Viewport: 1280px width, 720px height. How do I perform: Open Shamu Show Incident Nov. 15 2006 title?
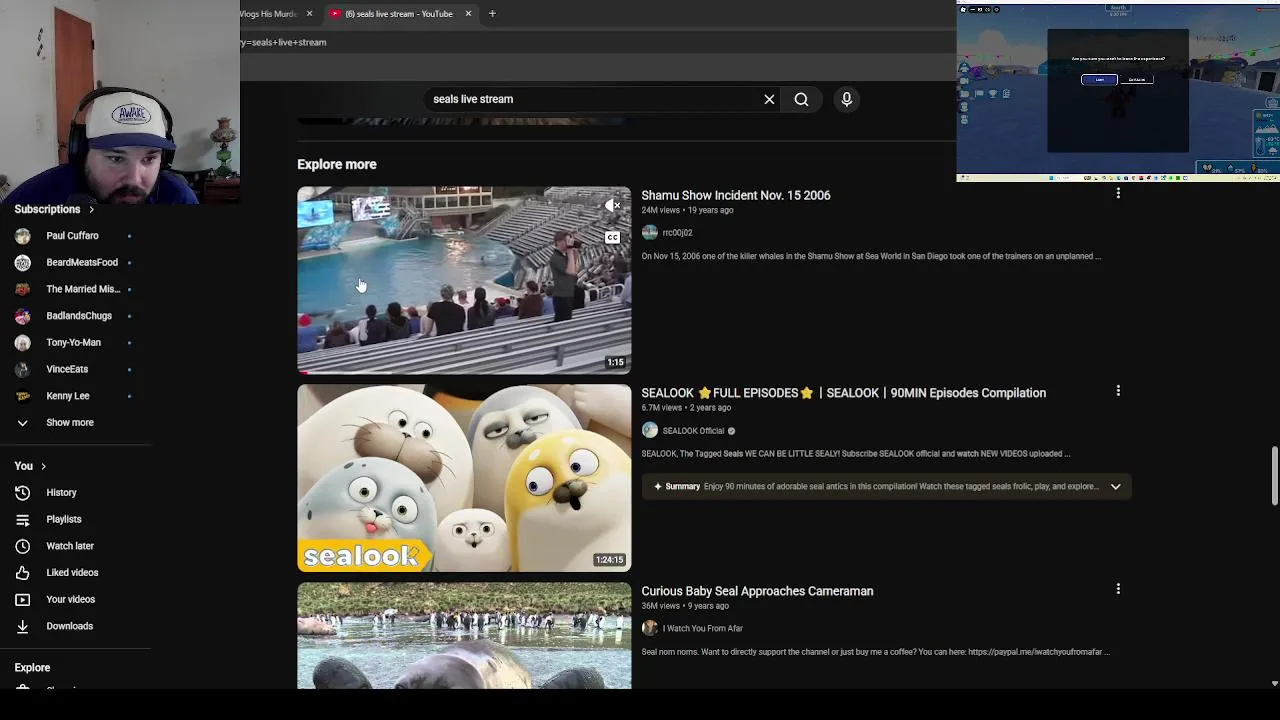[x=736, y=195]
